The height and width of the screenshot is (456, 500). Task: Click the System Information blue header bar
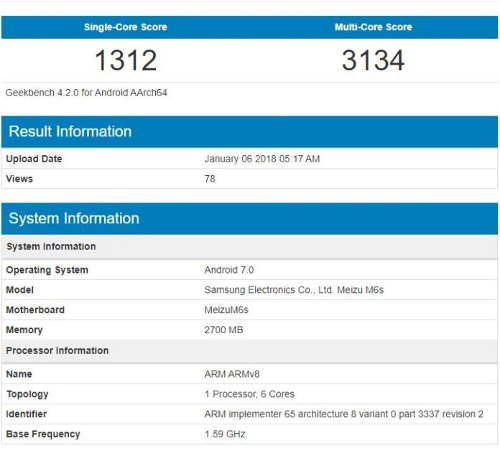(x=250, y=219)
